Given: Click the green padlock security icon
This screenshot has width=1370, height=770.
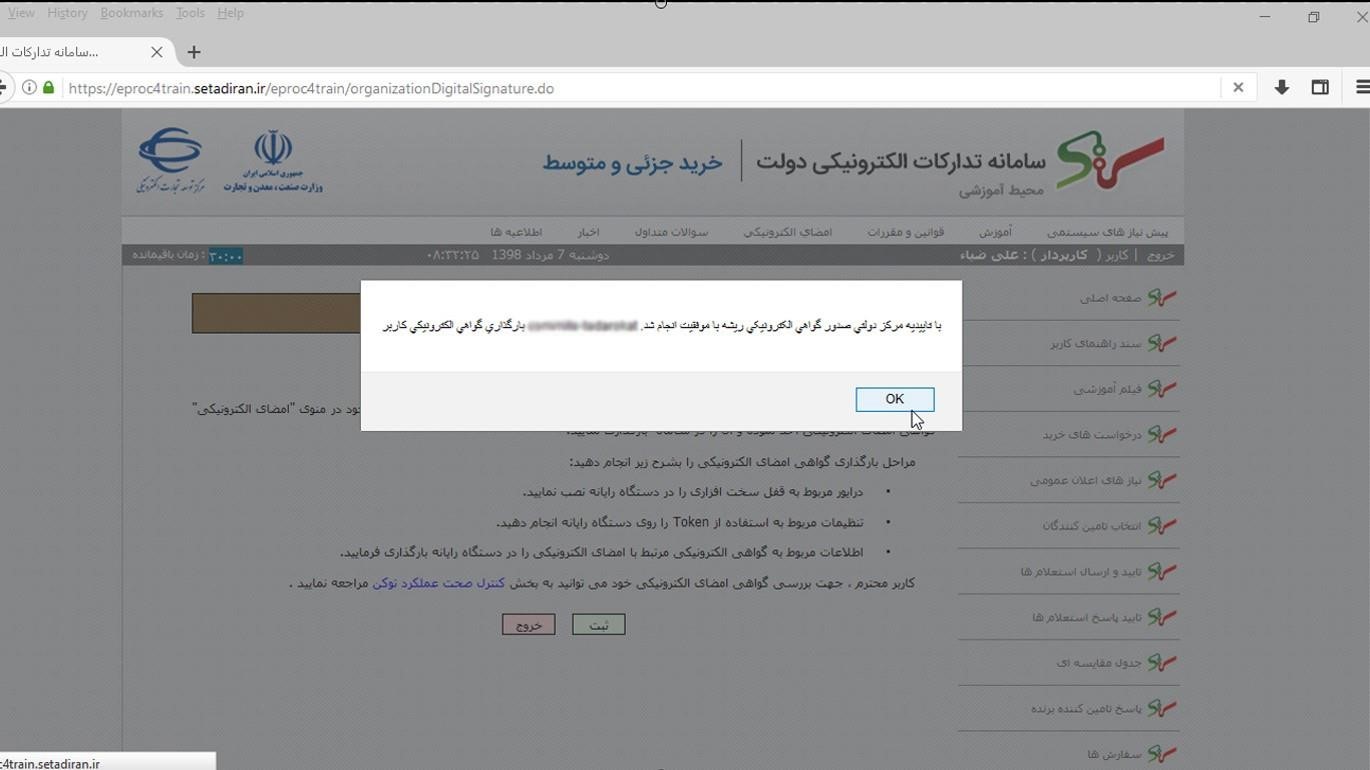Looking at the screenshot, I should pos(48,88).
